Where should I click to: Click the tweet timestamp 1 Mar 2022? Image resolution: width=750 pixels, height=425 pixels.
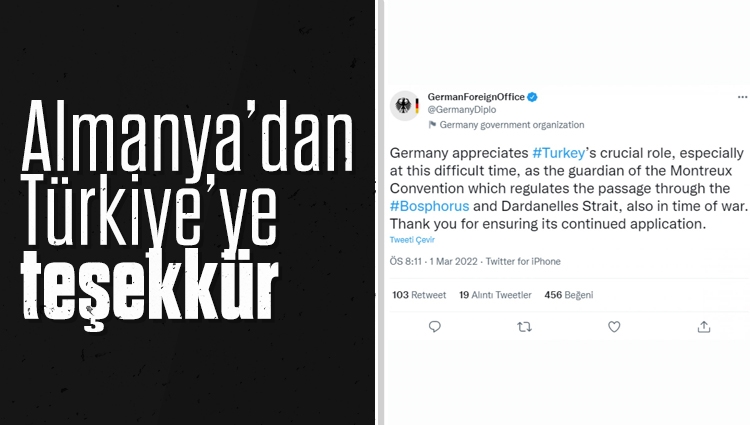tap(453, 262)
